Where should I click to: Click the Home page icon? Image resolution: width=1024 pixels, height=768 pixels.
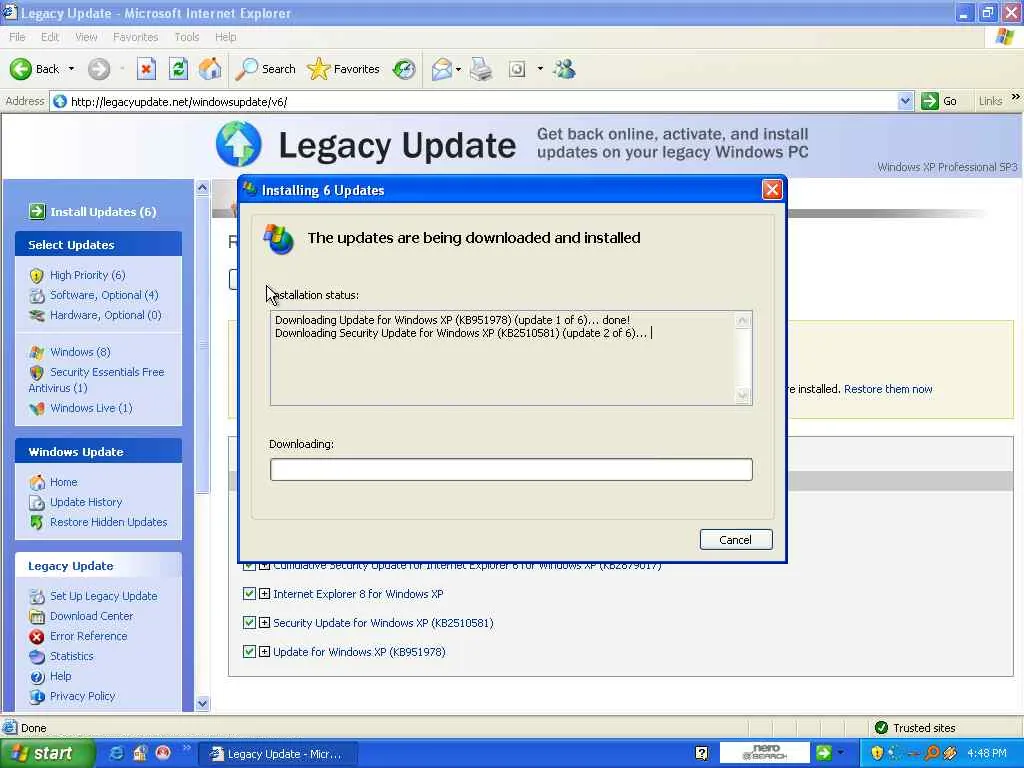coord(210,69)
